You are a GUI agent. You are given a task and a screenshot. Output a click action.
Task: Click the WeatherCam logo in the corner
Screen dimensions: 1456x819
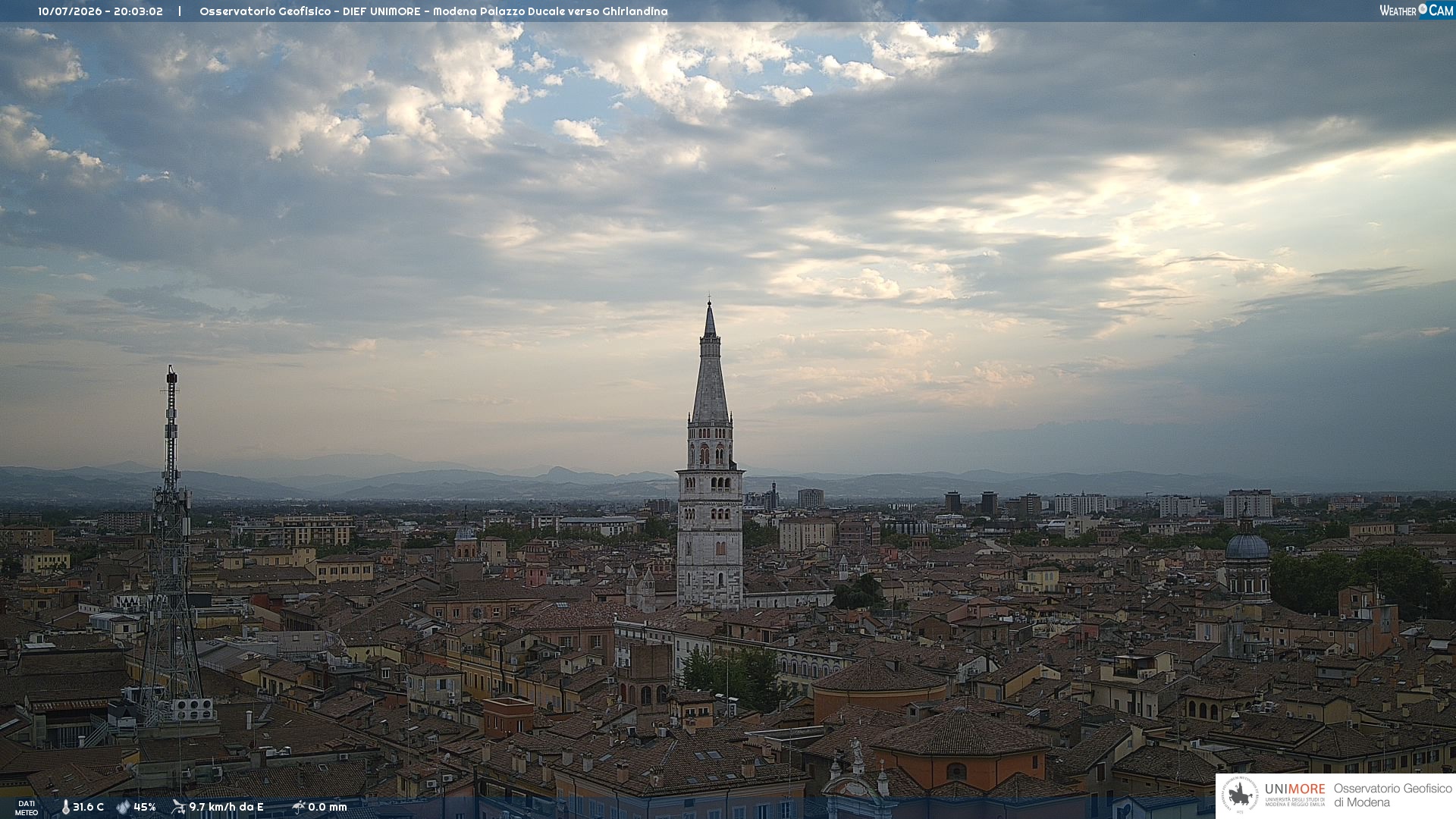pyautogui.click(x=1416, y=11)
